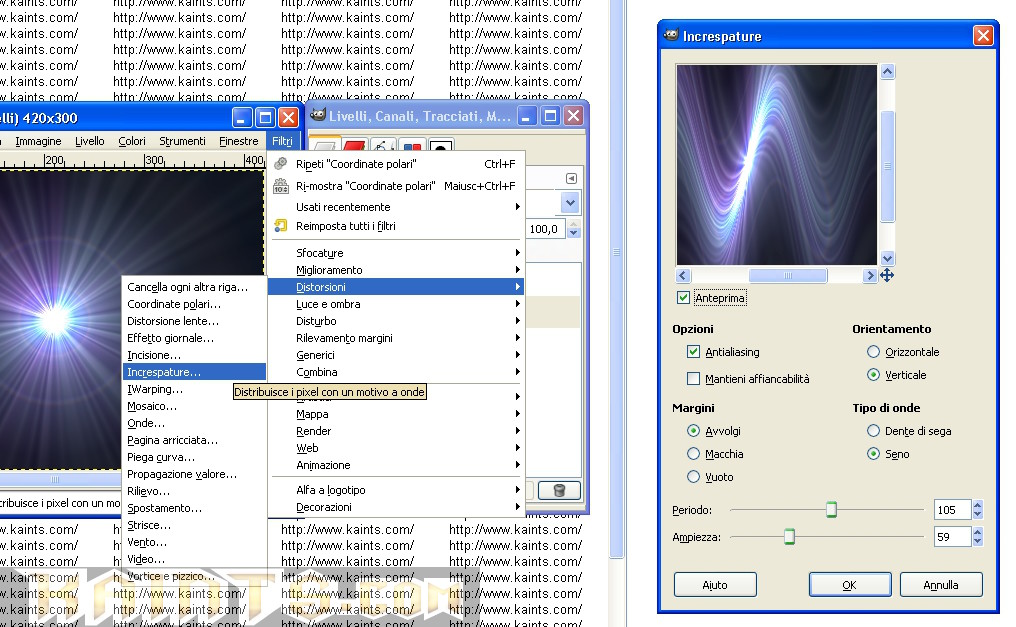Click the Aiuto button
The width and height of the screenshot is (1016, 627).
tap(715, 585)
